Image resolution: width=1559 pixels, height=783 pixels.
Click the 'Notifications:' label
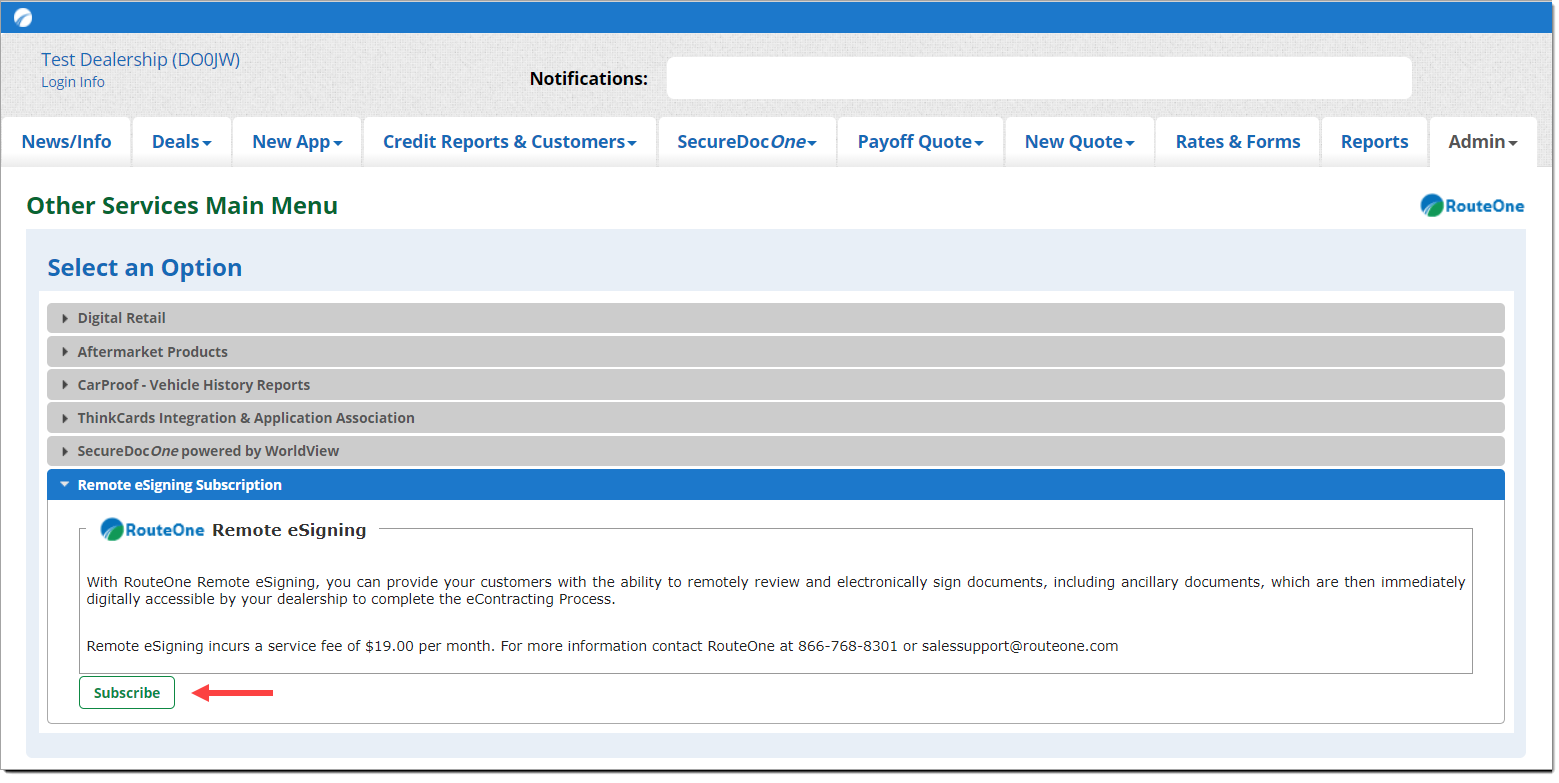tap(589, 79)
